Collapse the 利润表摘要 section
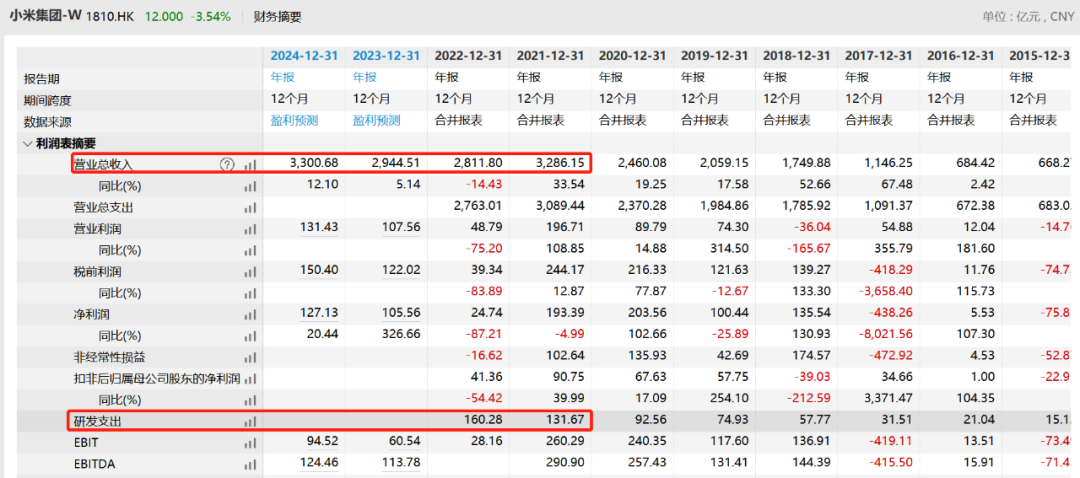 (x=27, y=143)
